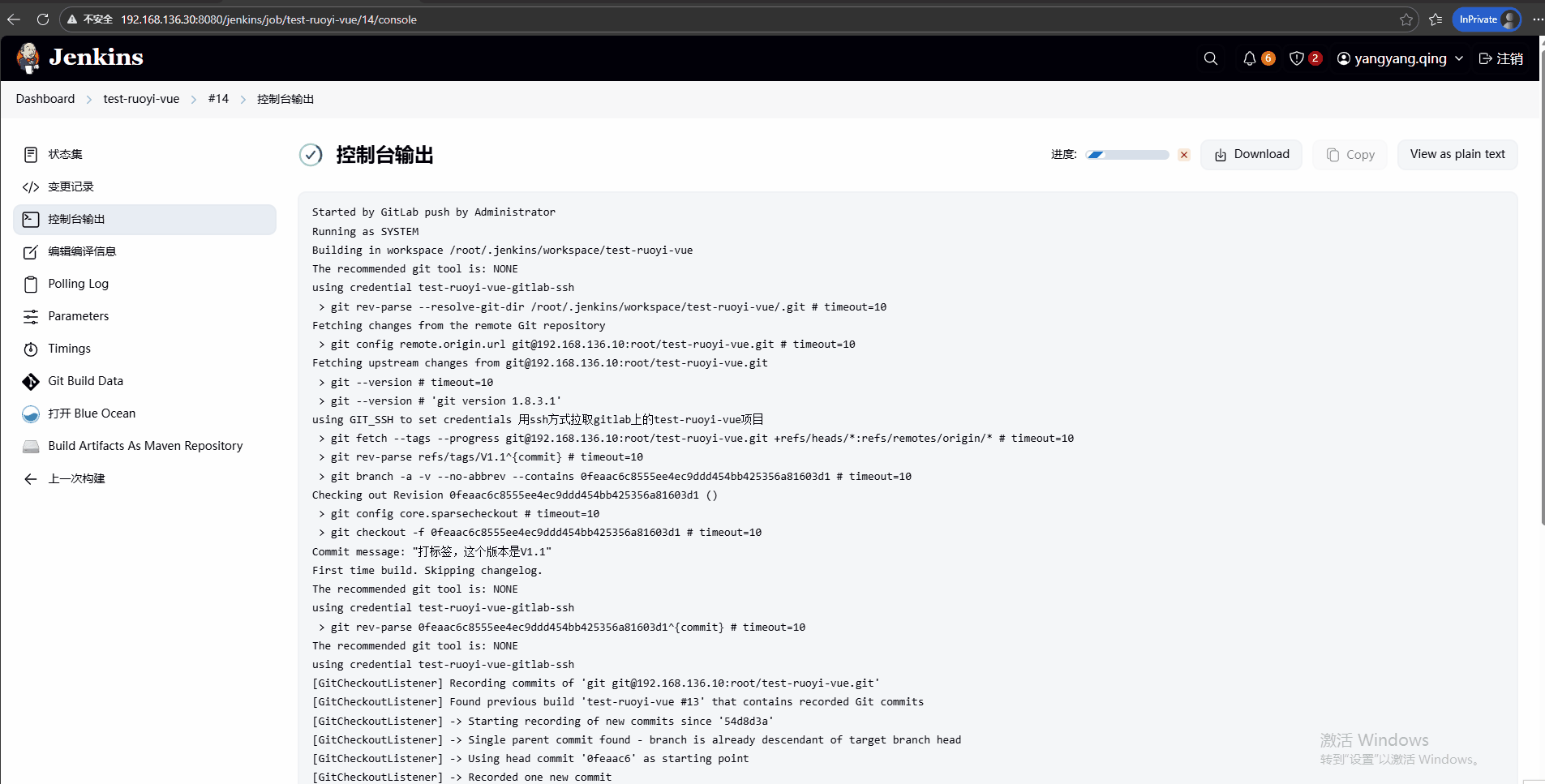The image size is (1545, 784).
Task: Click the InPrivate profile badge
Action: tap(1487, 19)
